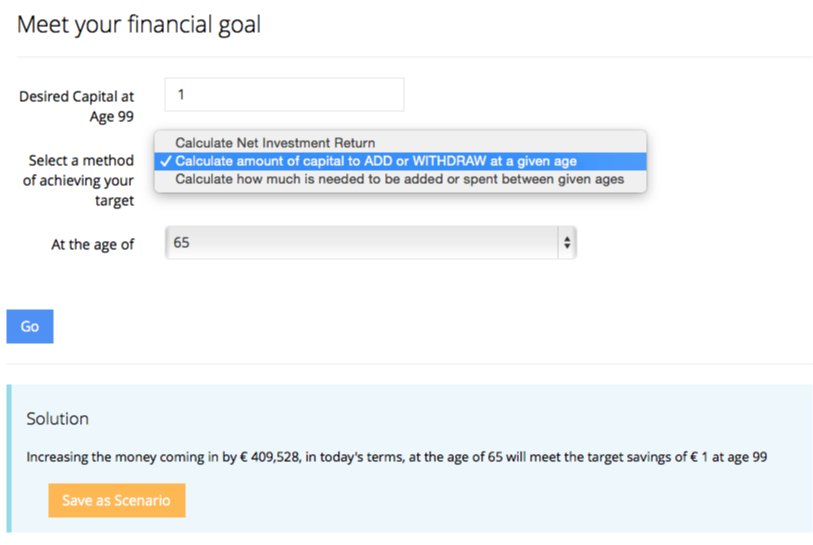Click the Solution heading in the result panel
Viewport: 813px width, 545px height.
click(x=58, y=419)
